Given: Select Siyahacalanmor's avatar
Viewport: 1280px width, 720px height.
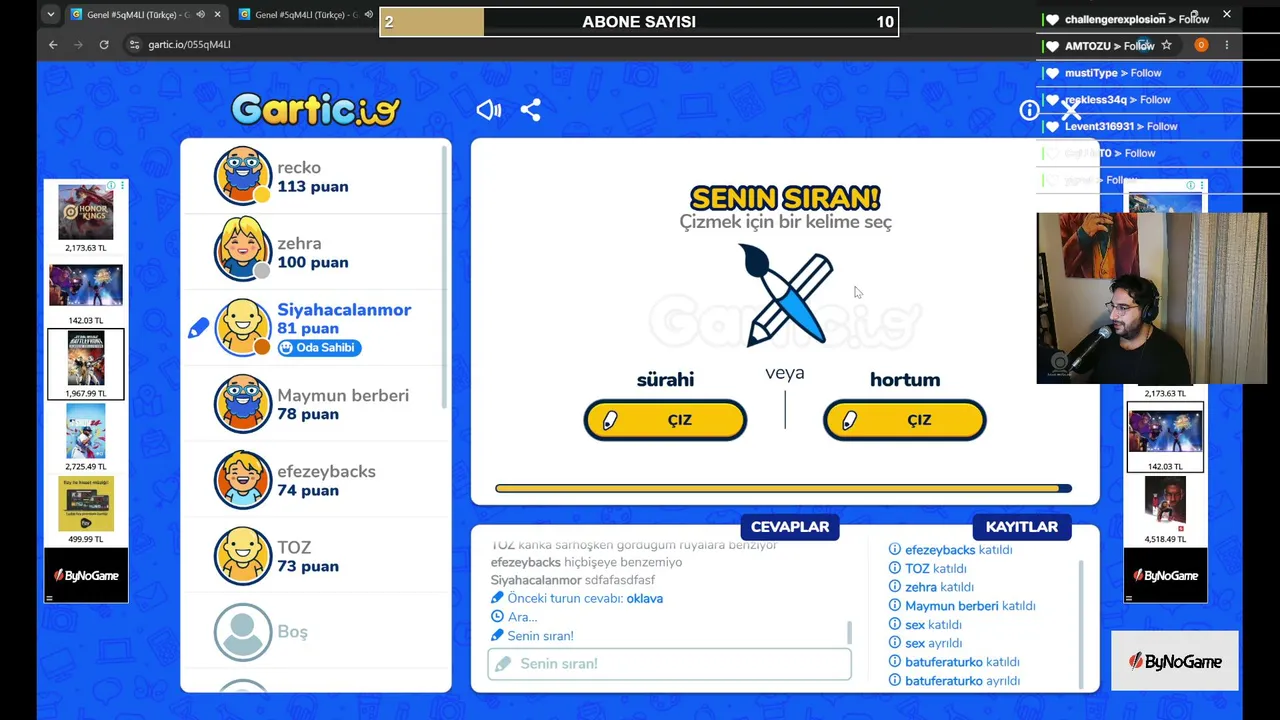Looking at the screenshot, I should (x=242, y=328).
